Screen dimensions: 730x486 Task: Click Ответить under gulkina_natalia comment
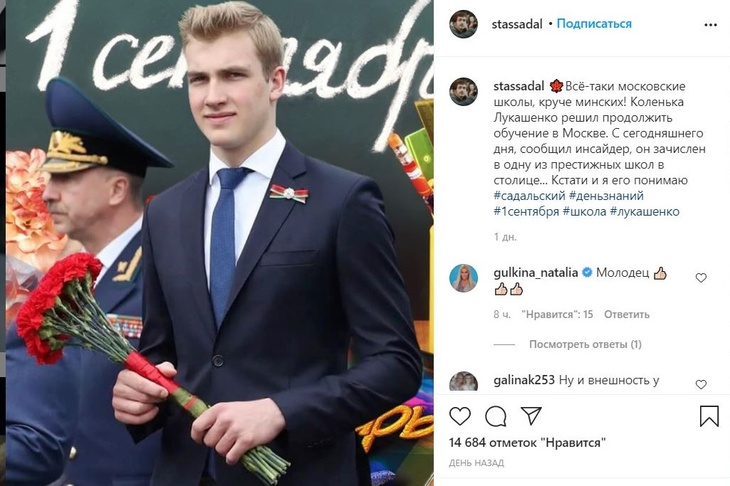pyautogui.click(x=627, y=315)
